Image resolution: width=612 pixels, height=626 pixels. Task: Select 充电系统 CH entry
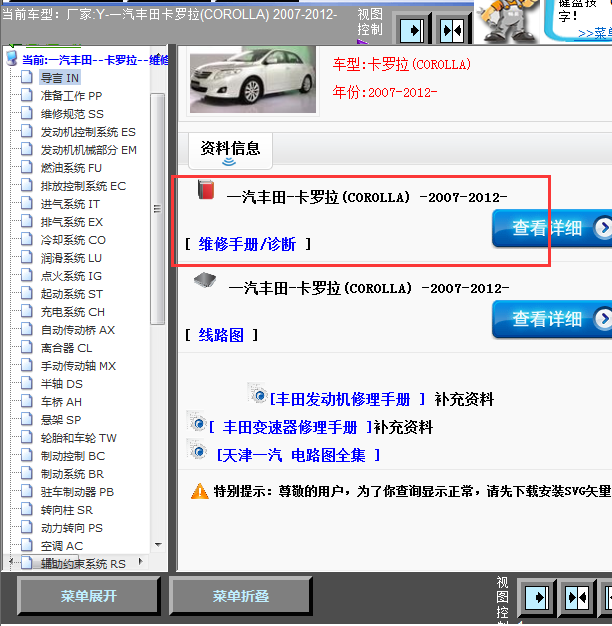(73, 312)
